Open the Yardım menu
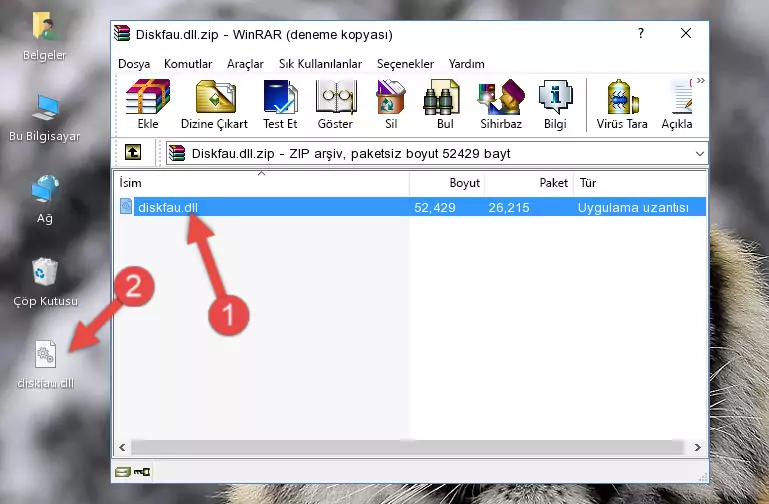Viewport: 769px width, 504px height. pos(466,64)
